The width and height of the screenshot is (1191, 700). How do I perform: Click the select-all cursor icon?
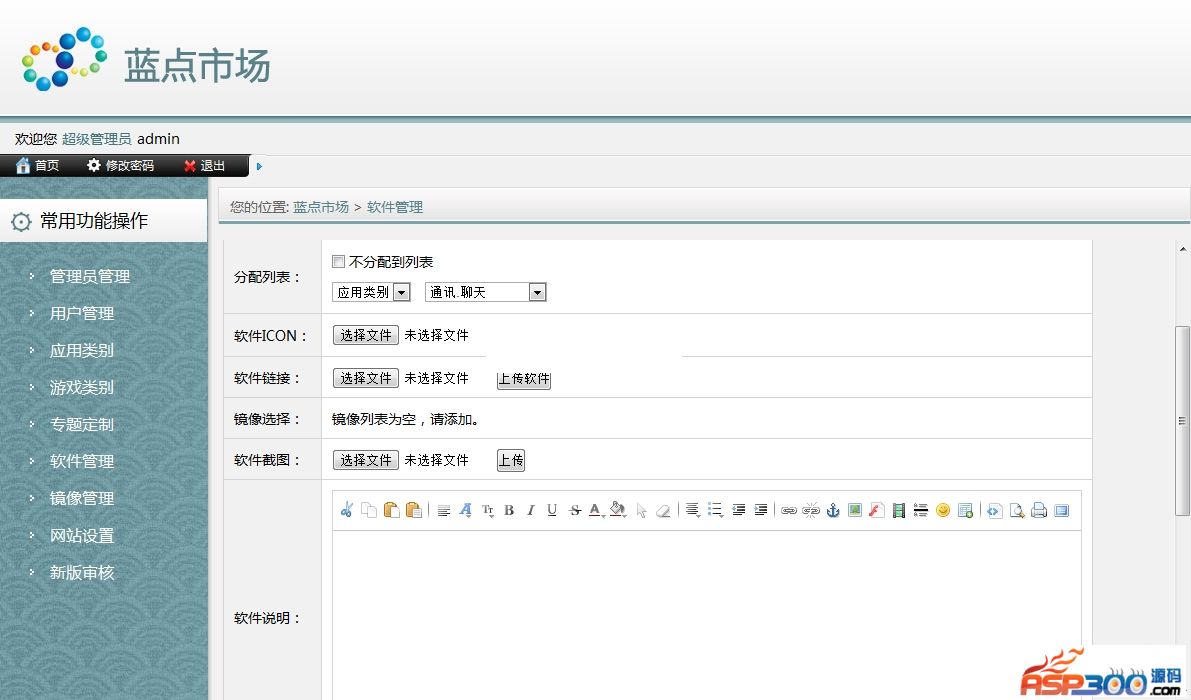coord(641,510)
